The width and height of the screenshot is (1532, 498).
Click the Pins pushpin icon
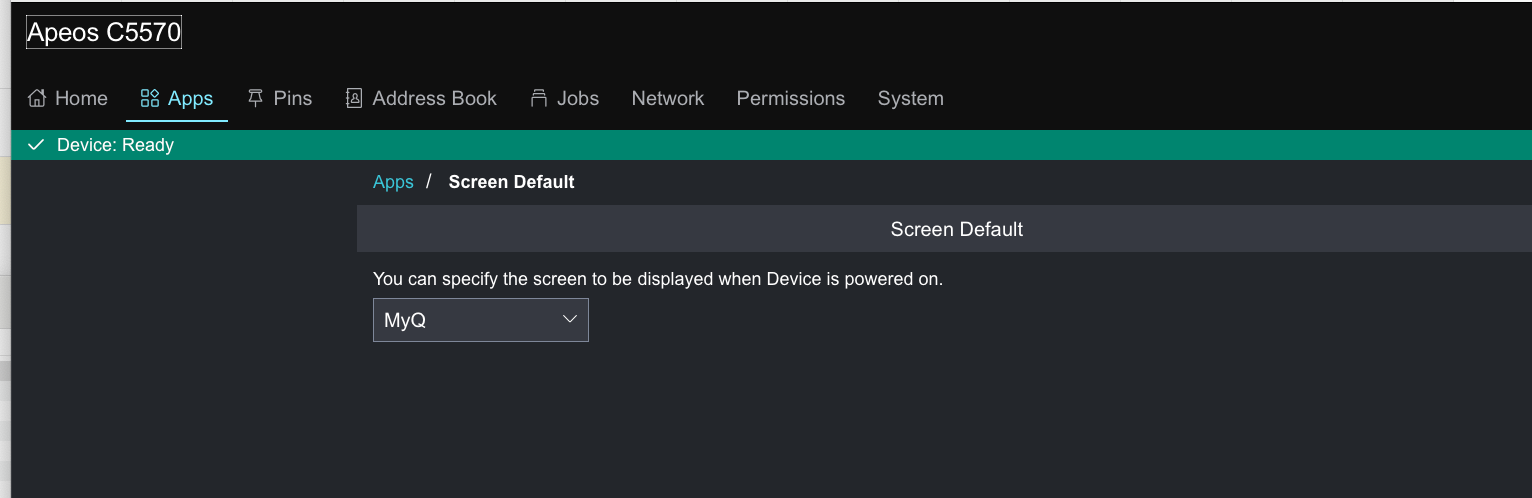(256, 98)
